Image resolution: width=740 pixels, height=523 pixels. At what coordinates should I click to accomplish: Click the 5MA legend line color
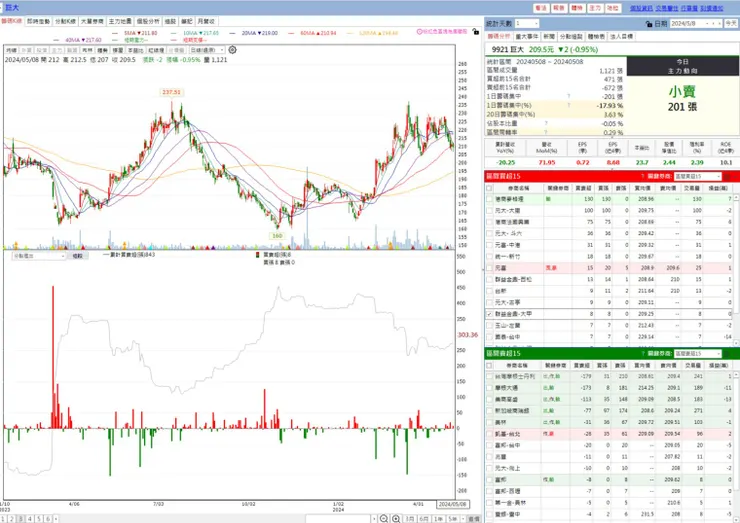115,33
